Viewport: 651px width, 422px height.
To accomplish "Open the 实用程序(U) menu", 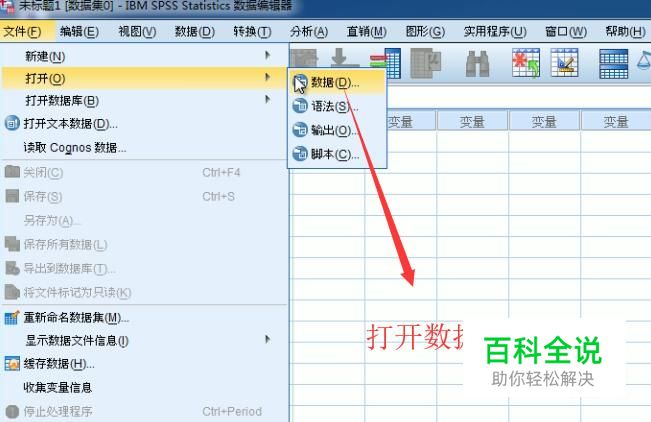I will click(495, 32).
